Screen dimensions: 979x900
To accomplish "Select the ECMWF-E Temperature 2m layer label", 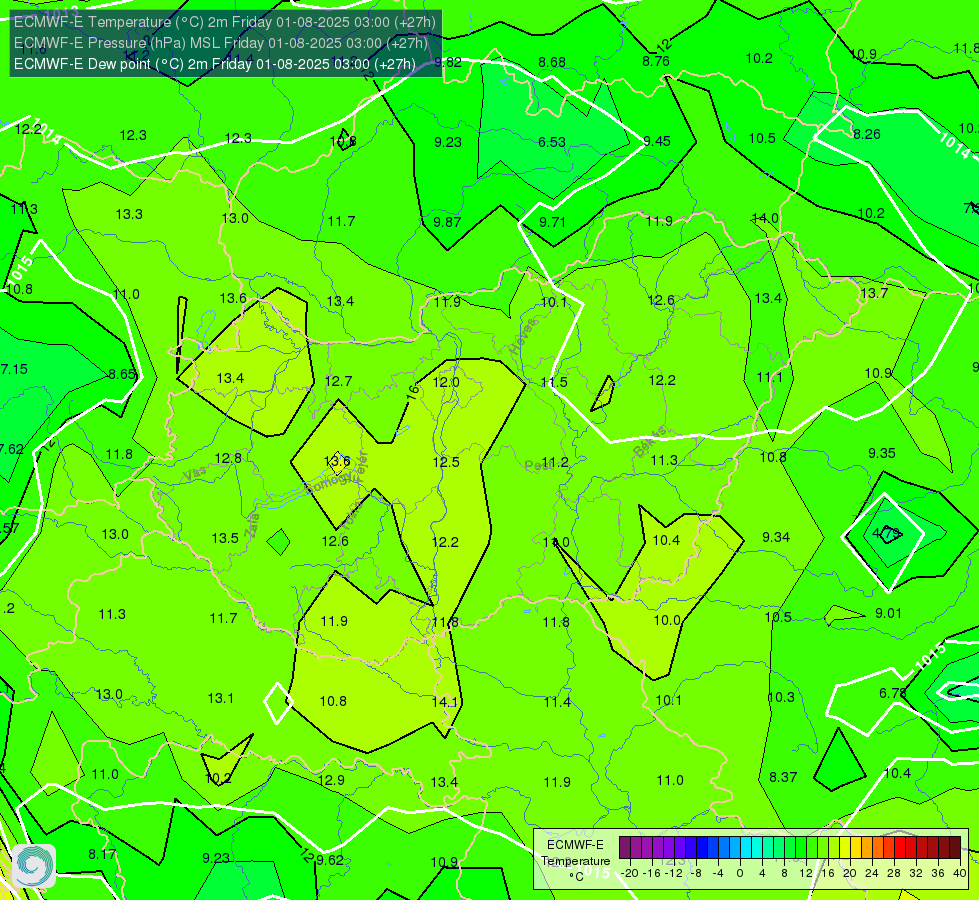I will (225, 22).
